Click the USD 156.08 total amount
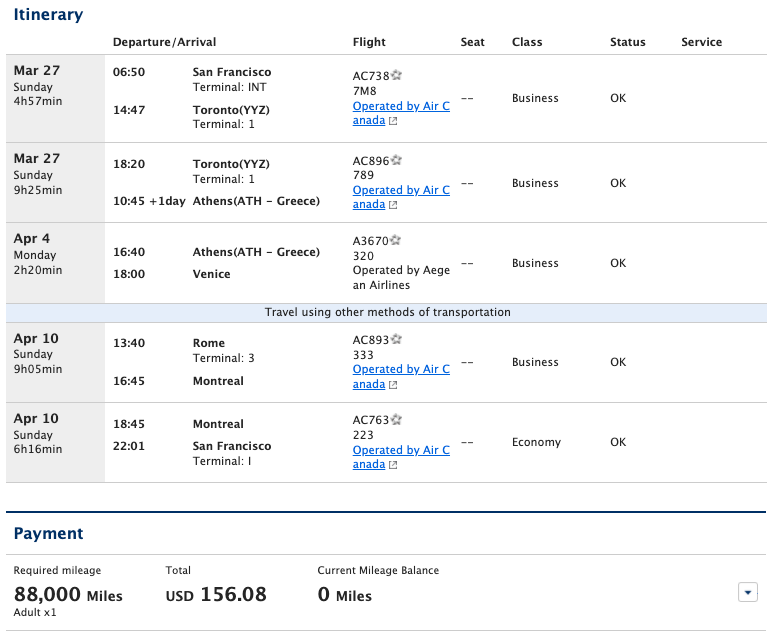This screenshot has height=642, width=775. tap(216, 595)
